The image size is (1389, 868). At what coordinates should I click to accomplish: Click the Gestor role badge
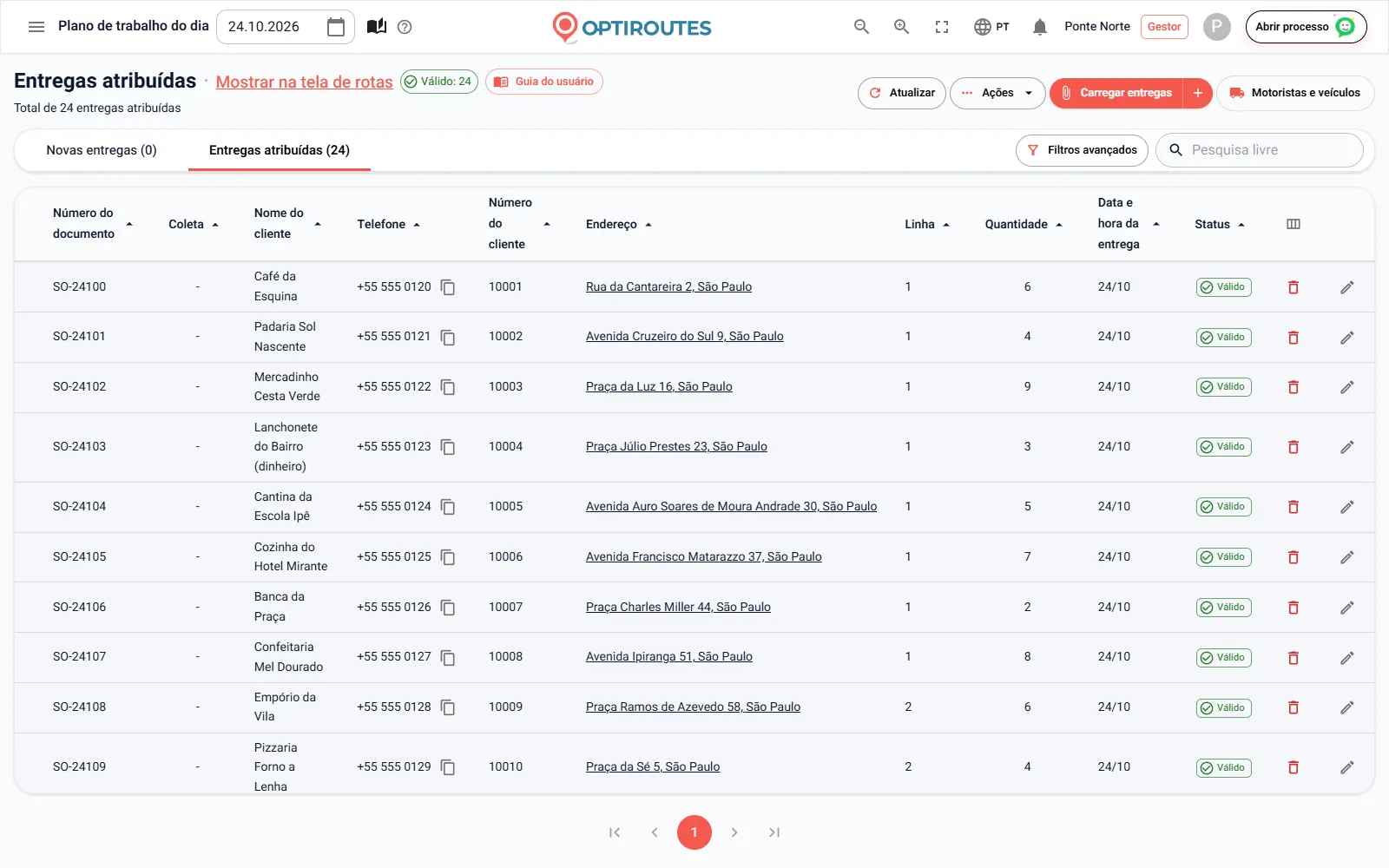1164,27
